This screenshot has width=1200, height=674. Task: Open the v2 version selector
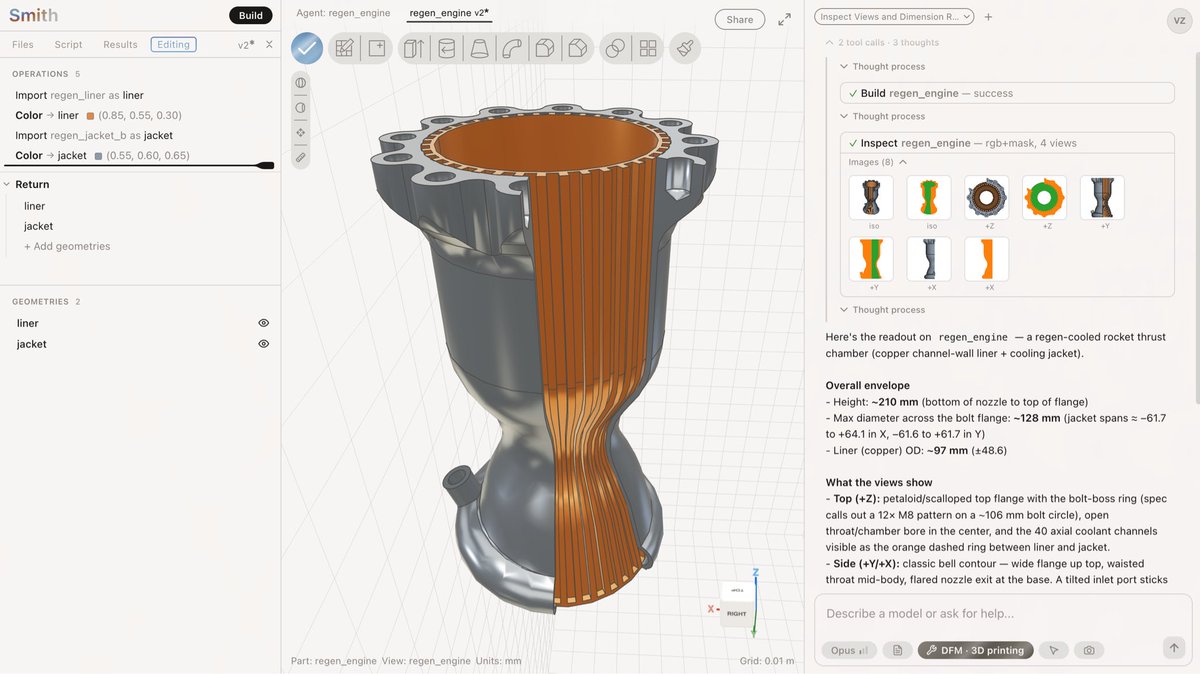(245, 45)
